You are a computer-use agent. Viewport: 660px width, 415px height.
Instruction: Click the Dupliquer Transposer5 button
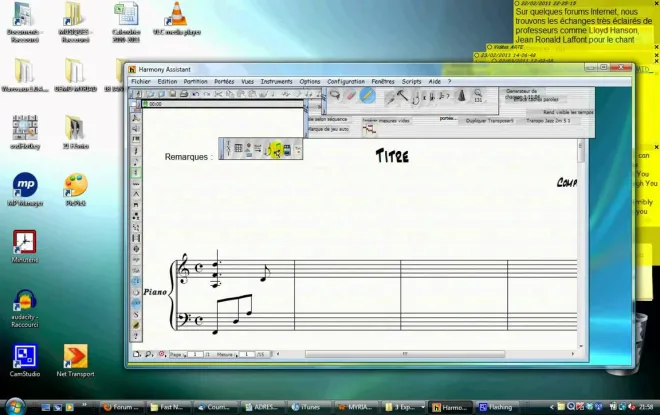(490, 121)
